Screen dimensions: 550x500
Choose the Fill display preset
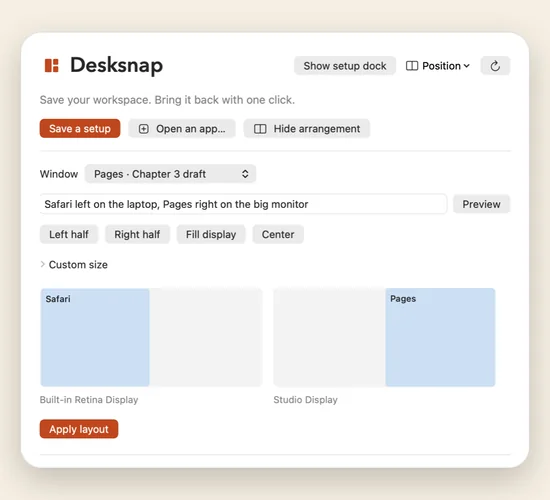pos(211,234)
